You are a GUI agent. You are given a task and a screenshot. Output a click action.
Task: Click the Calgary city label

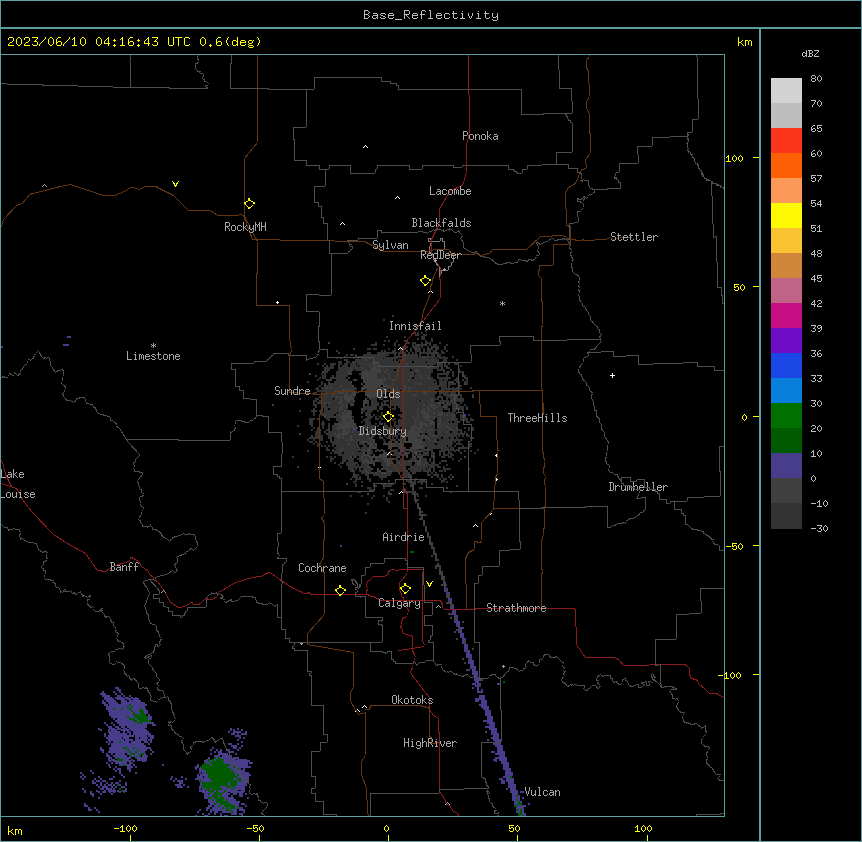[399, 603]
